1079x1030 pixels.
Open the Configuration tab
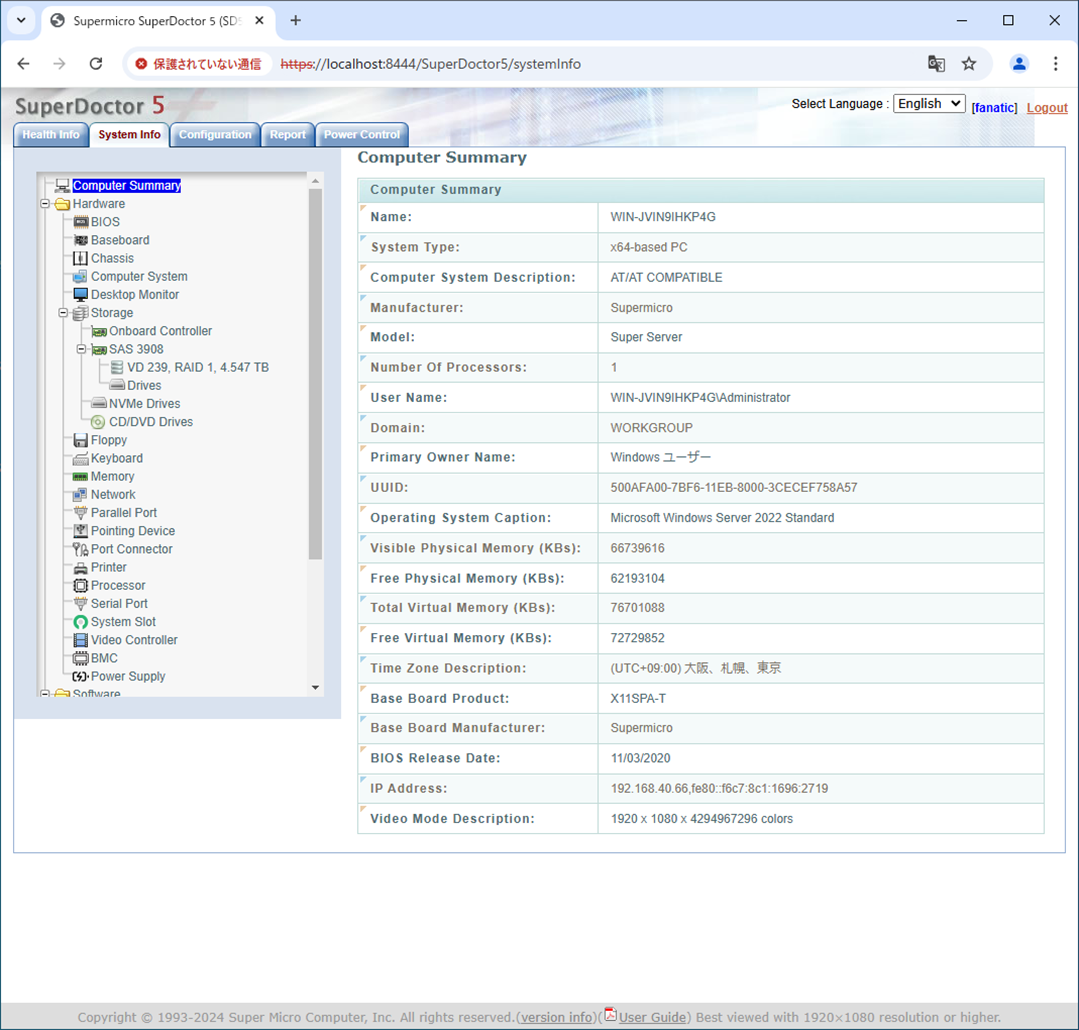(215, 135)
